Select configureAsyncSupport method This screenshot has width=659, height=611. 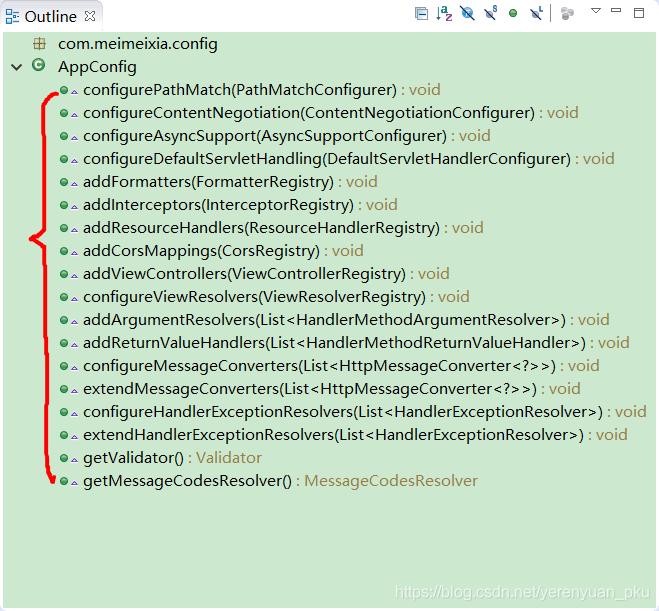tap(287, 136)
